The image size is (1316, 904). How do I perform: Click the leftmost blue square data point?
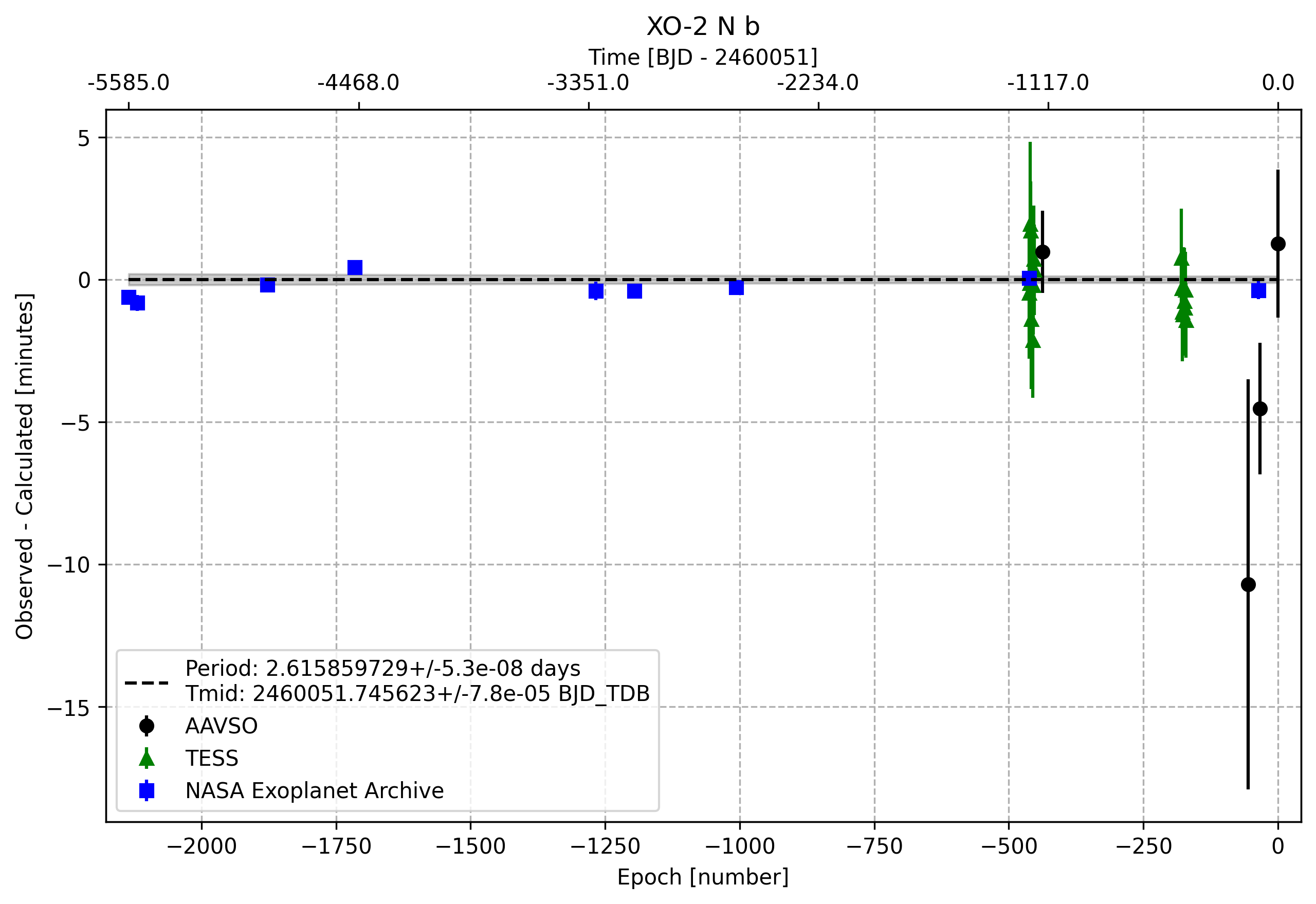point(129,298)
